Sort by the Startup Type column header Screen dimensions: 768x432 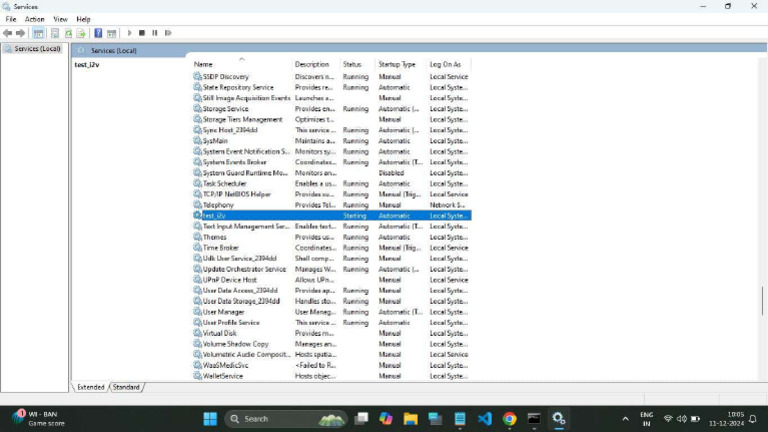(397, 64)
